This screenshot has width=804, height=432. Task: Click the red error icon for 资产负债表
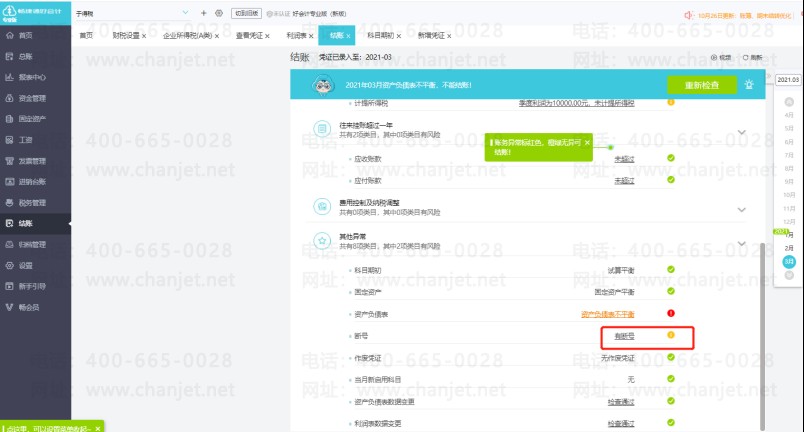click(671, 313)
